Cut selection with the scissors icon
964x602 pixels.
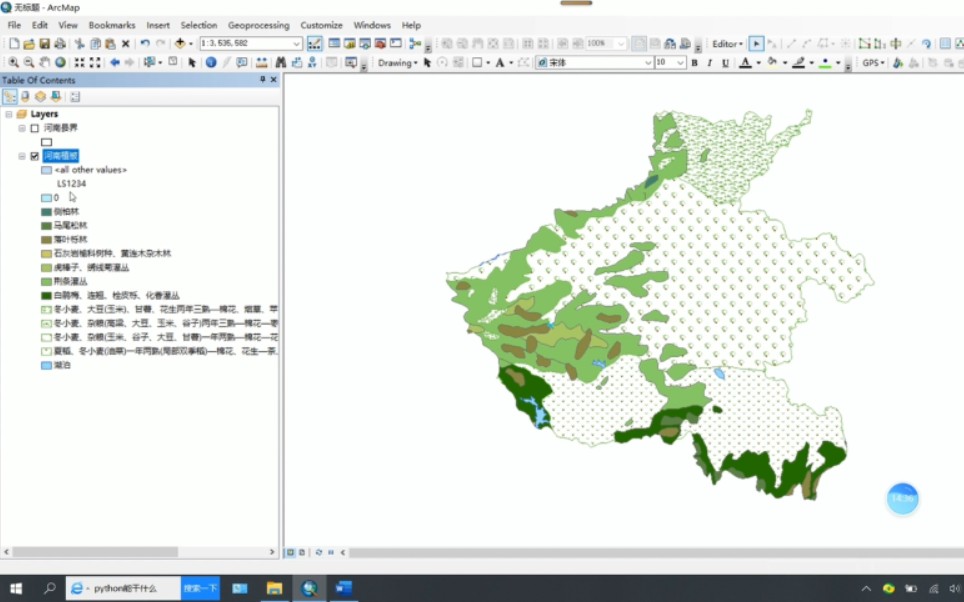coord(79,44)
